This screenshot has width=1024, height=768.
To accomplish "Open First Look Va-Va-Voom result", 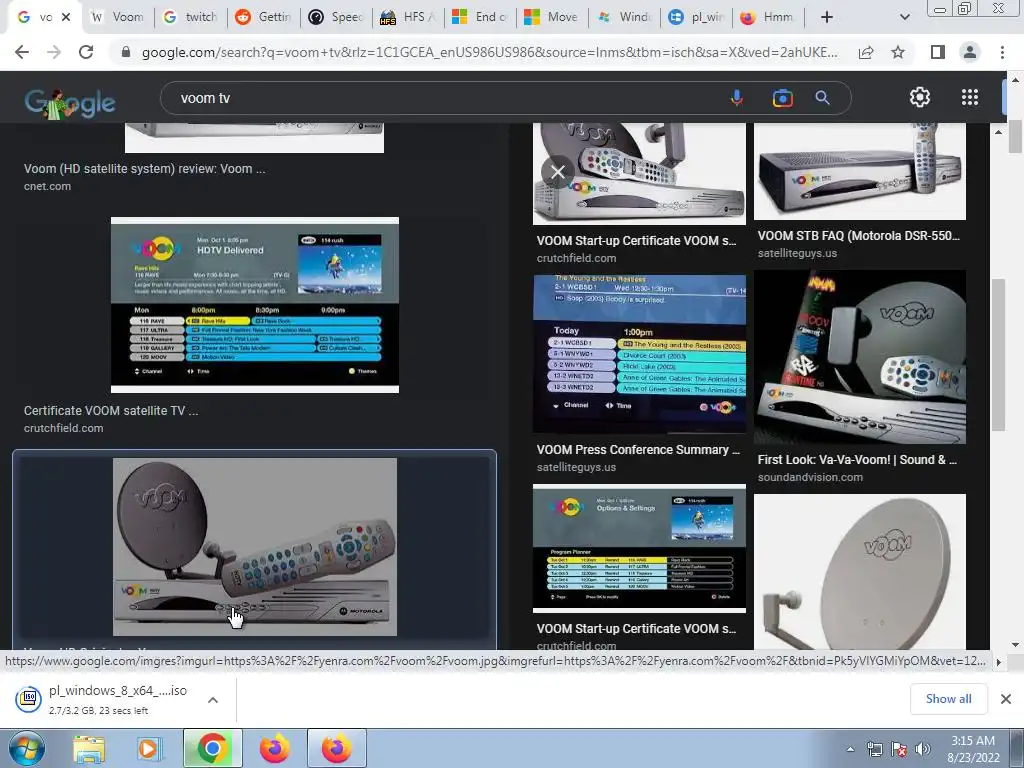I will (x=857, y=460).
